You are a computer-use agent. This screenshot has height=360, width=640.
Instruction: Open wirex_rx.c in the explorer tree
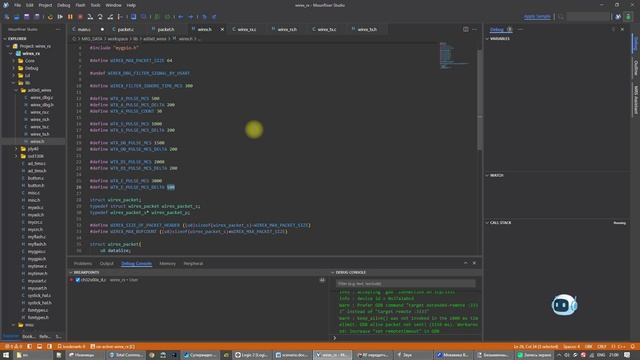click(x=40, y=112)
